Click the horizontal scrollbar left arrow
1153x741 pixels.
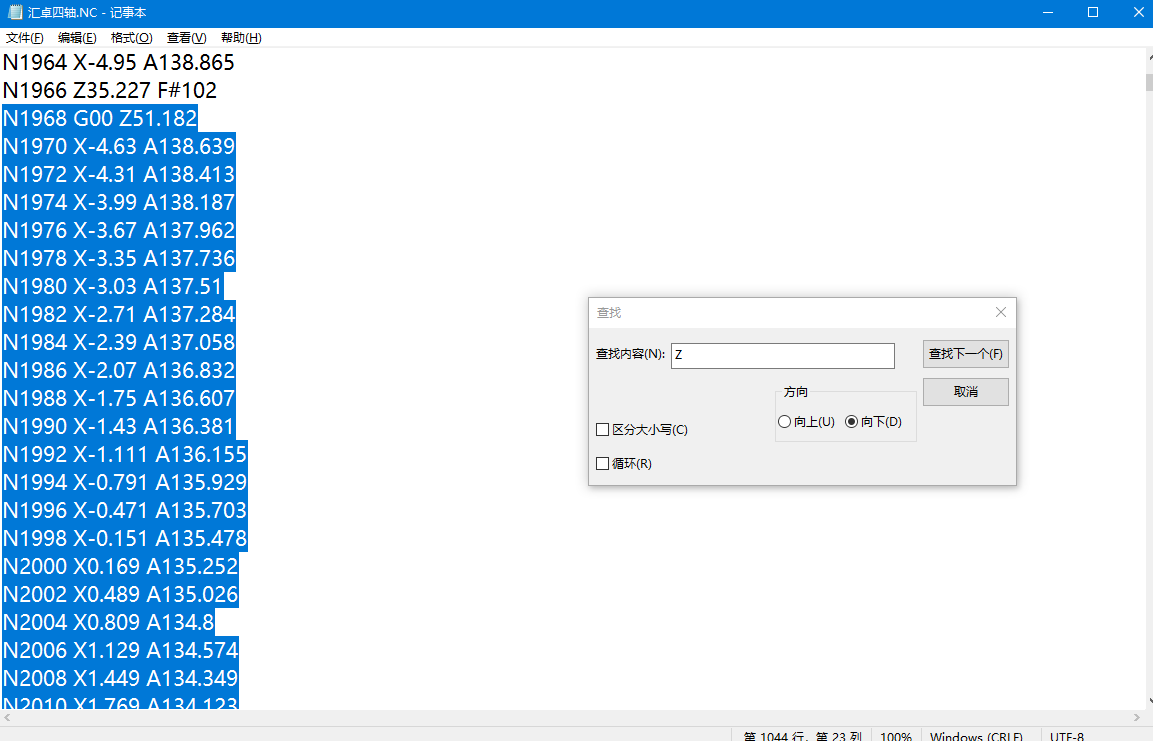(7, 717)
